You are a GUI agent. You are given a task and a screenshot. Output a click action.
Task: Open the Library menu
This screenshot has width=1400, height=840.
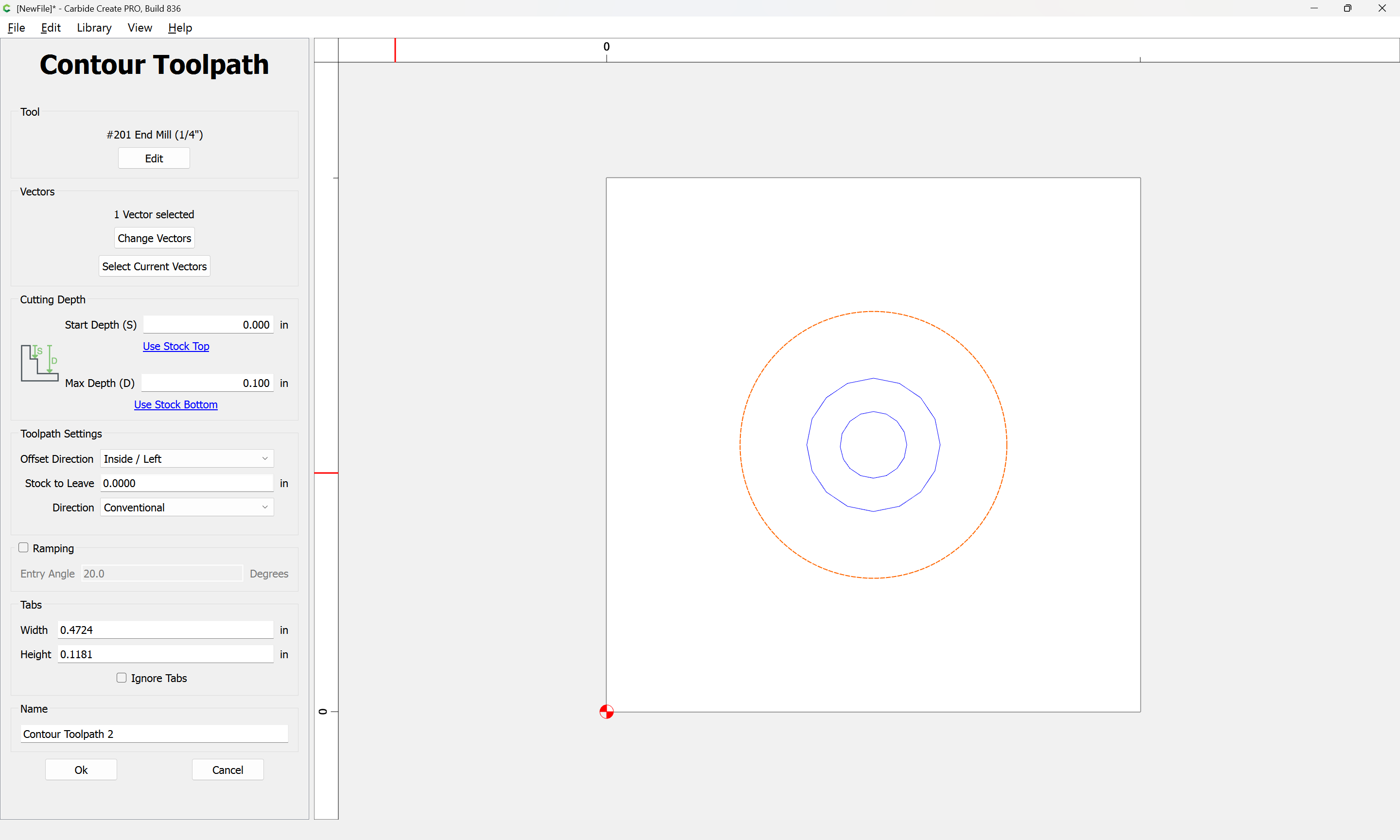[x=94, y=28]
